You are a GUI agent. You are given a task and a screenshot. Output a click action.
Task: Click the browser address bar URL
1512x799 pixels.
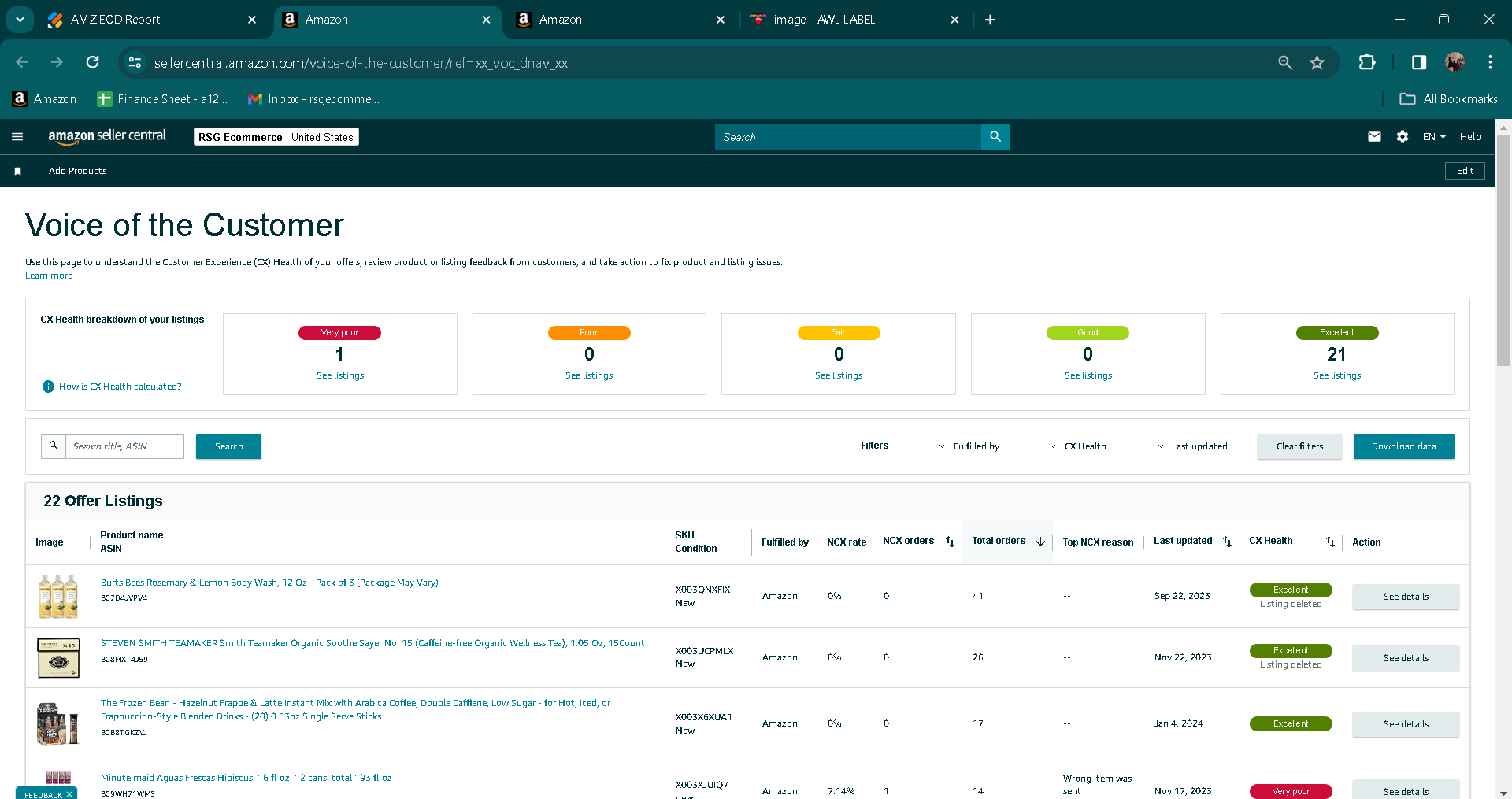361,63
